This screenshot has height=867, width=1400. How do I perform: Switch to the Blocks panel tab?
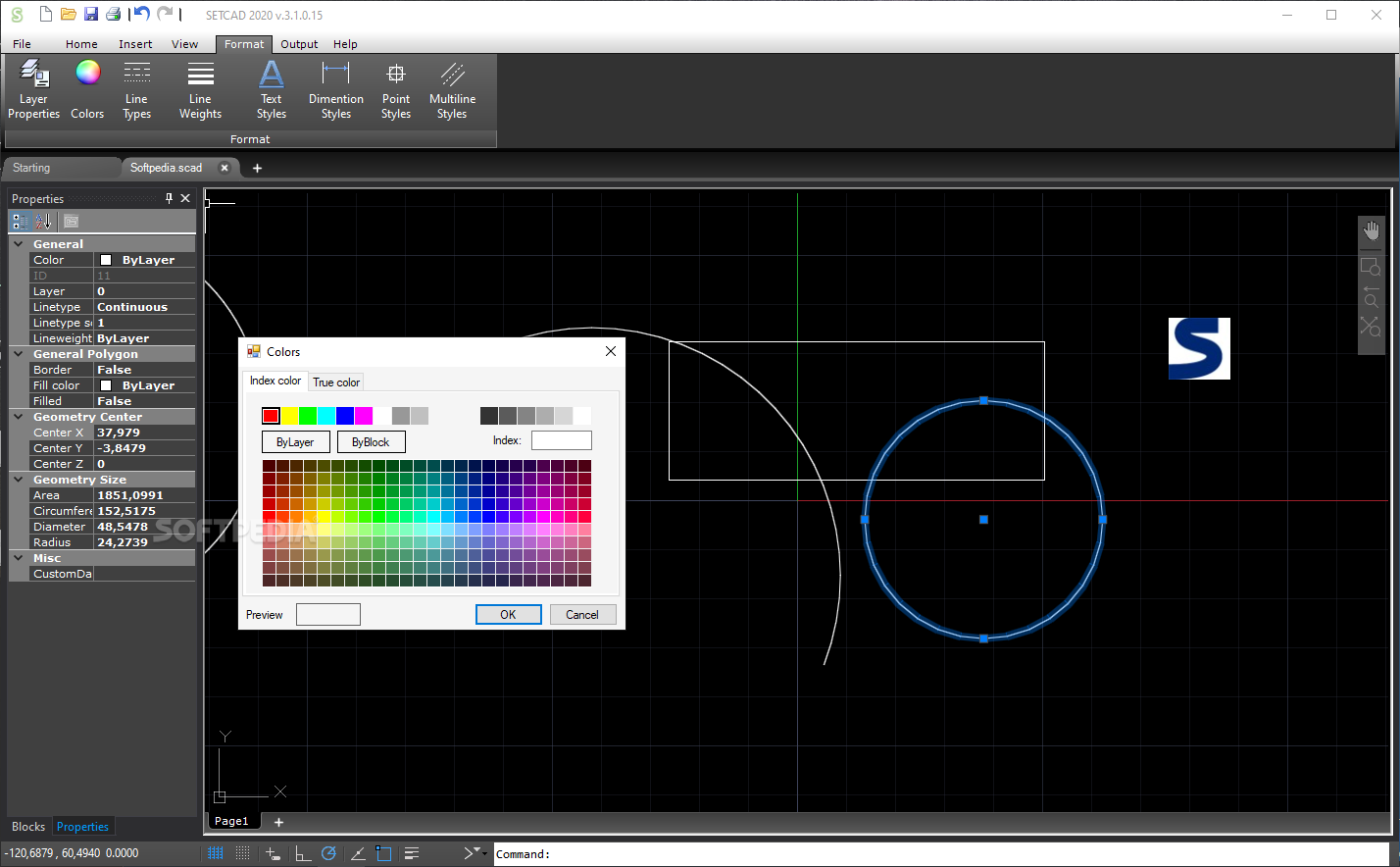[x=28, y=827]
